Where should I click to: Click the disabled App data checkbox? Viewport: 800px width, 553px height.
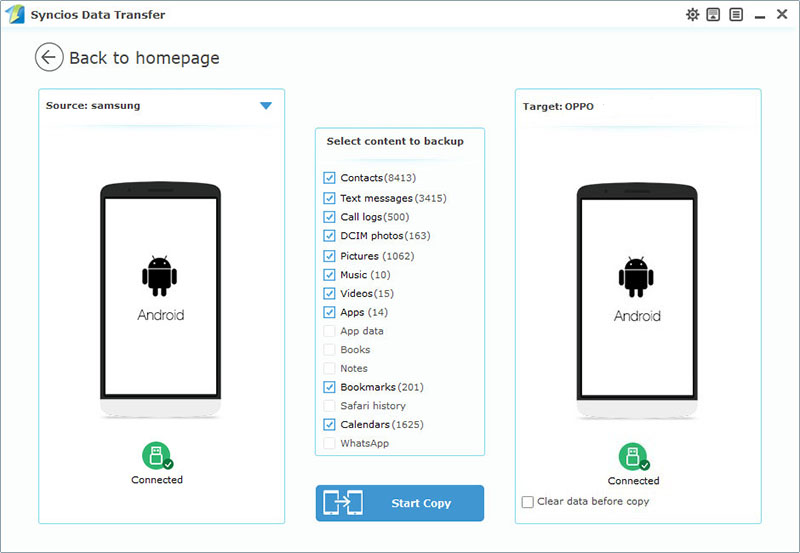pos(329,331)
